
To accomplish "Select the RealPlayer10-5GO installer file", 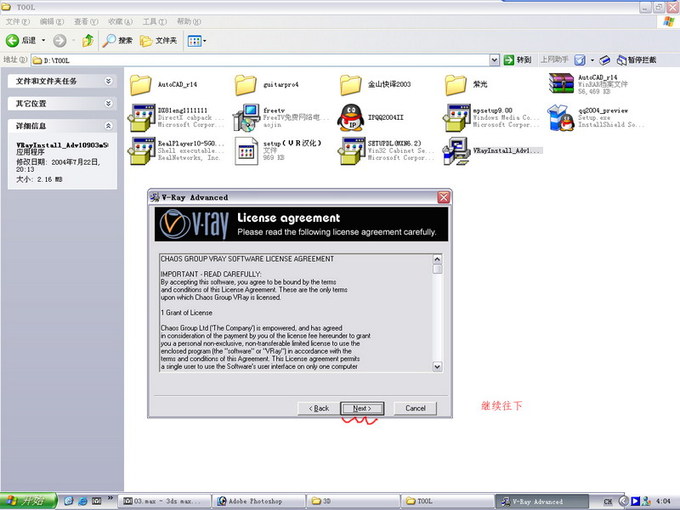I will tap(176, 150).
